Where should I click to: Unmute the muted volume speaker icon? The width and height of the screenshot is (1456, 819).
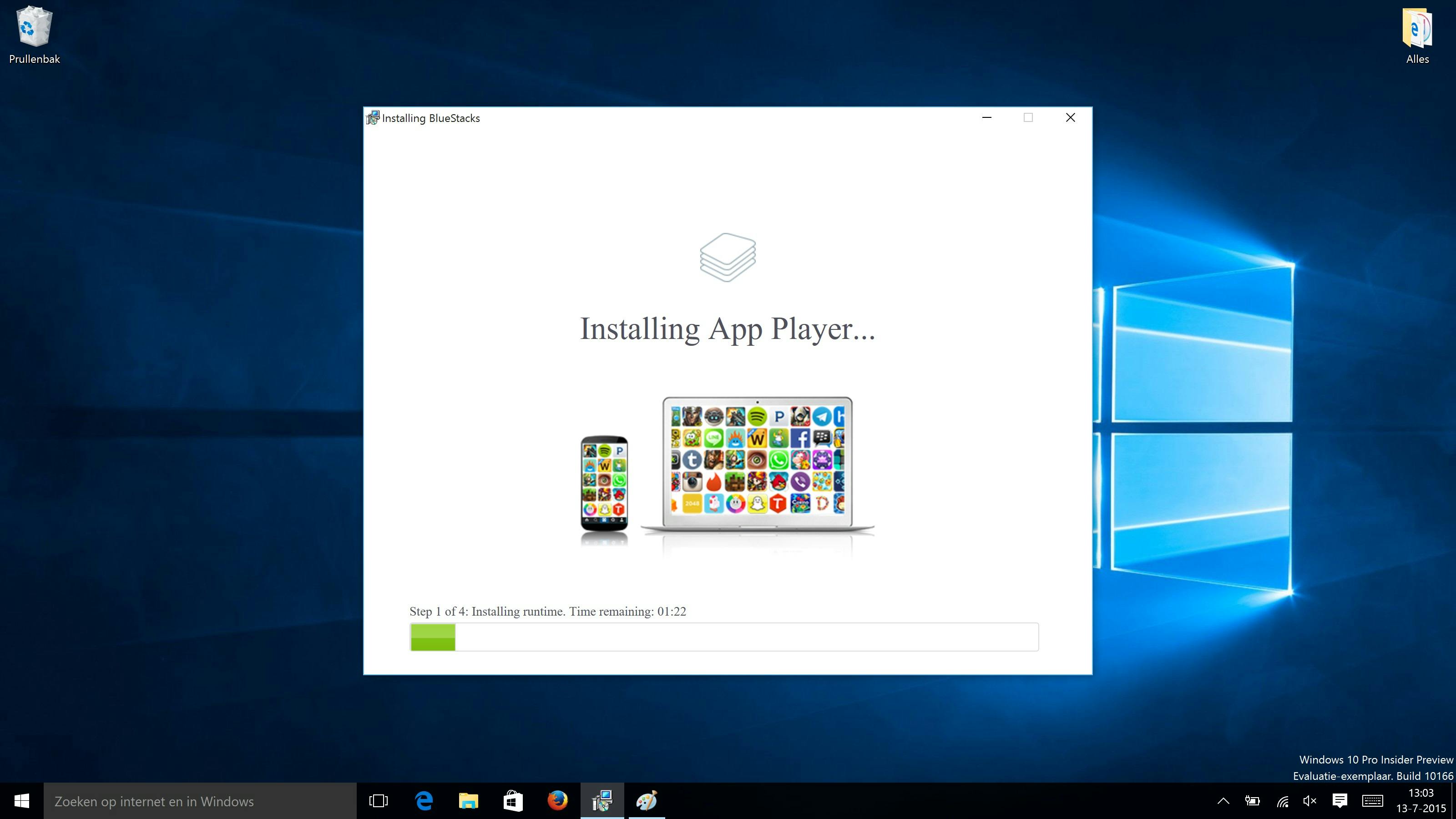(x=1309, y=801)
